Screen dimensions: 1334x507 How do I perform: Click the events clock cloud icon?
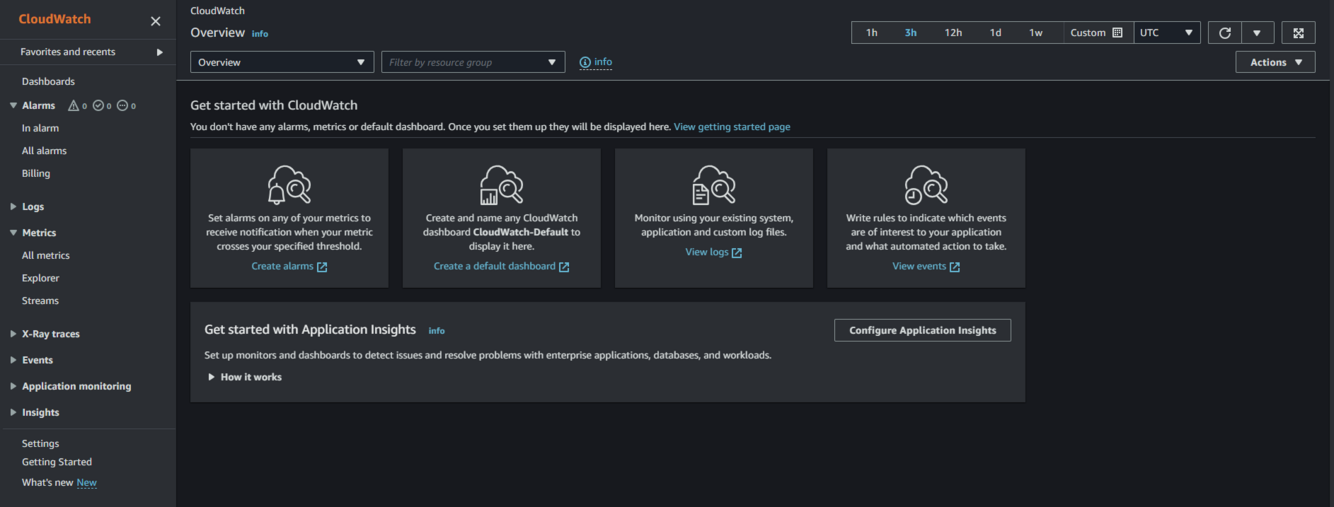926,185
